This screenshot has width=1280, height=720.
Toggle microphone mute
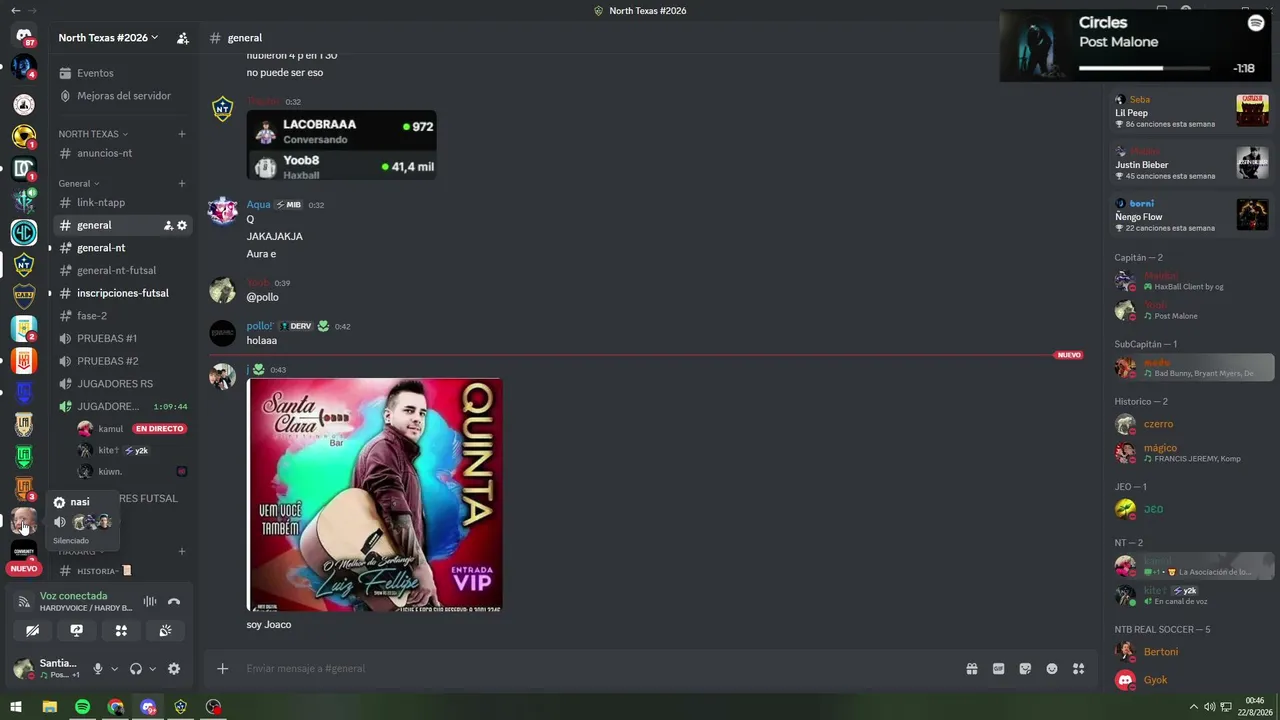pyautogui.click(x=98, y=669)
